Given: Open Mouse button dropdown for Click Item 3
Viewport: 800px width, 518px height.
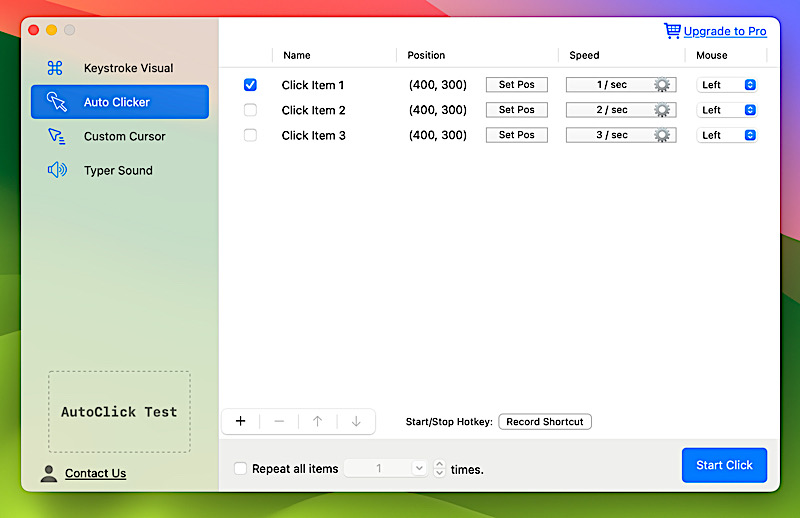Looking at the screenshot, I should (x=727, y=135).
